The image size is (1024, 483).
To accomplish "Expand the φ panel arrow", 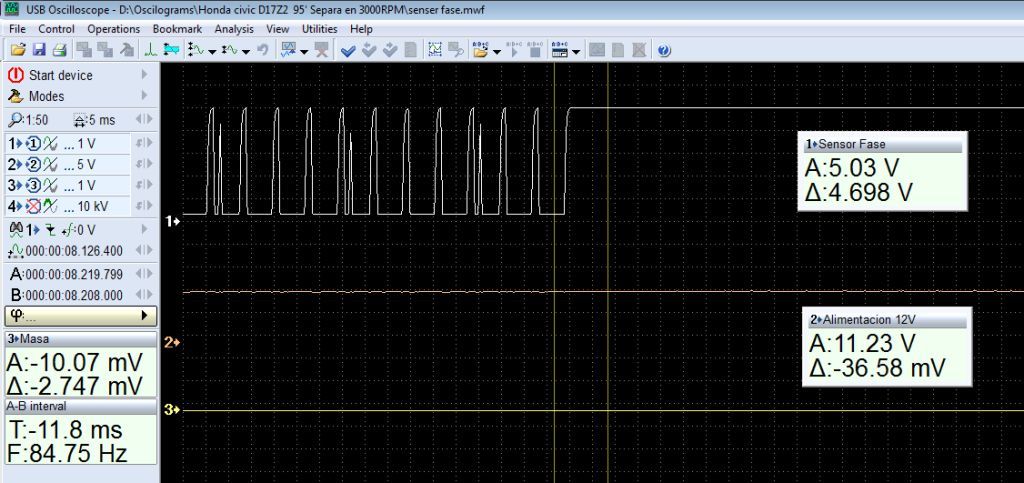I will click(x=144, y=316).
